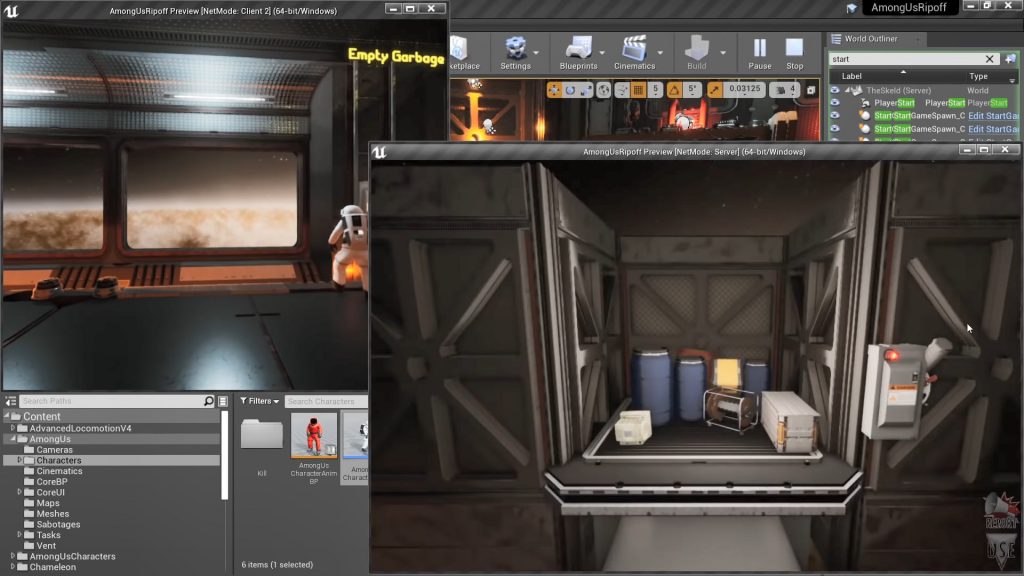Image resolution: width=1024 pixels, height=576 pixels.
Task: Toggle visibility of PlayerStart actor
Action: tap(835, 103)
